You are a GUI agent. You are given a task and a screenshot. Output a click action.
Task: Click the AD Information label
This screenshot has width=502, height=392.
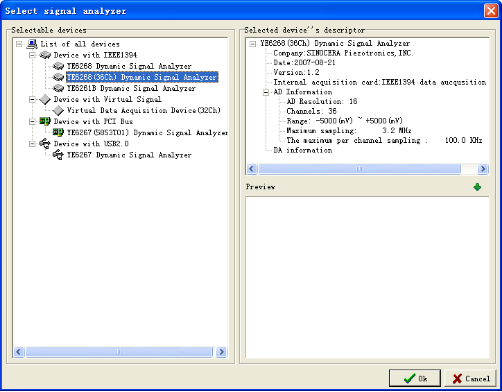[303, 92]
